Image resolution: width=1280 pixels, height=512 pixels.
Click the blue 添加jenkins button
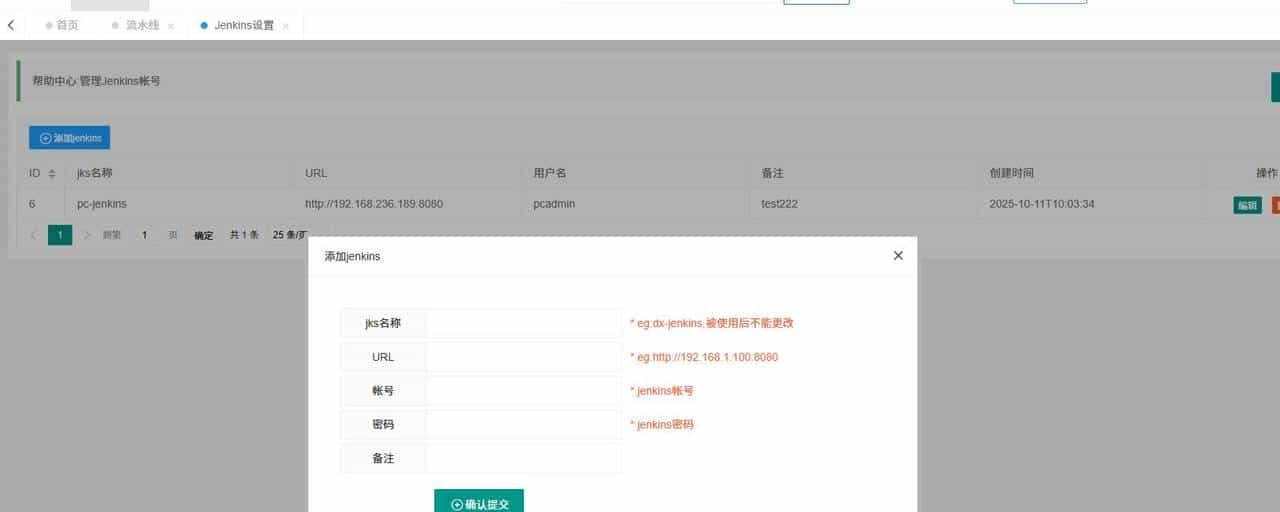(69, 138)
